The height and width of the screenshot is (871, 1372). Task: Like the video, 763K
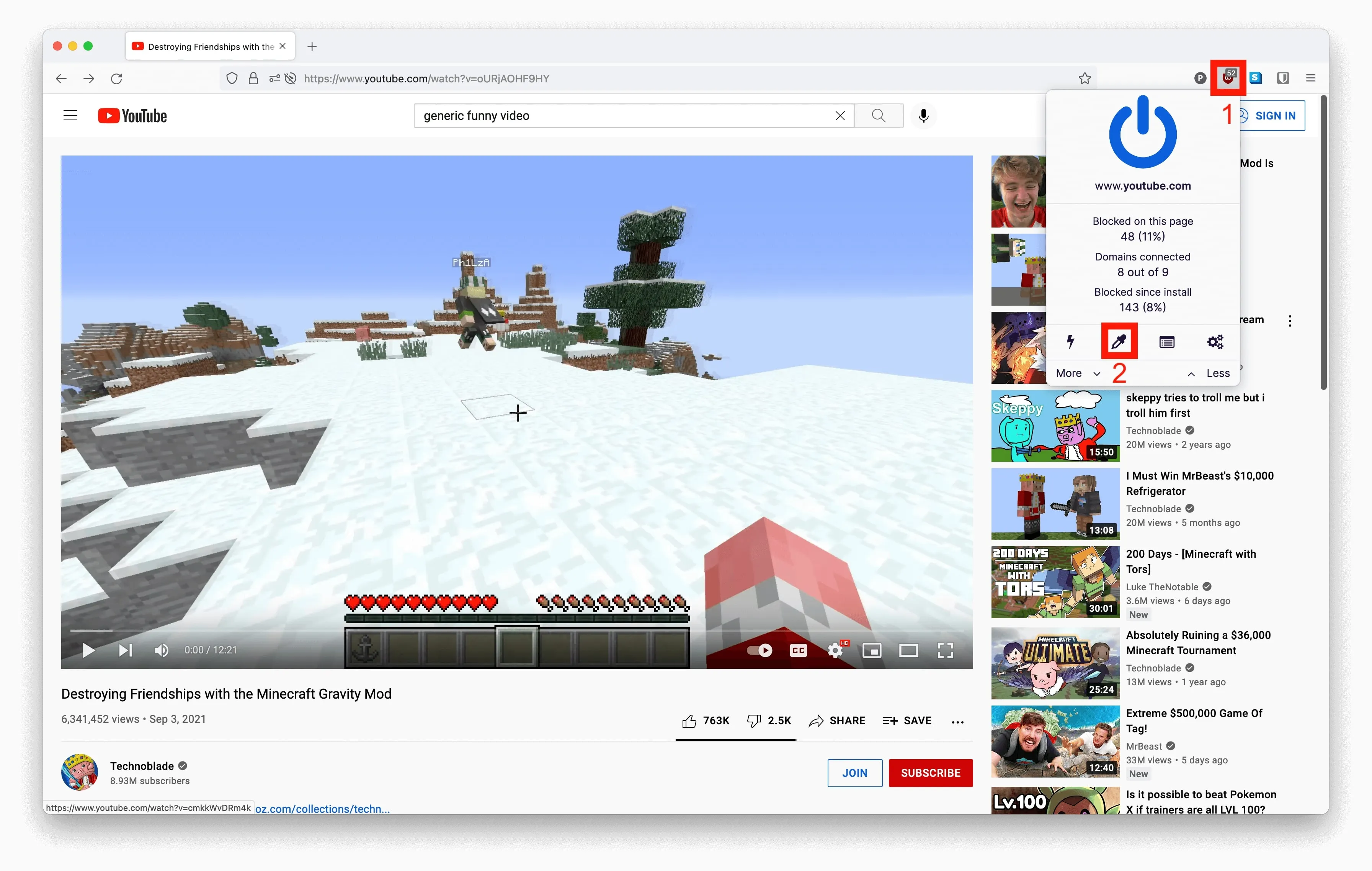coord(706,720)
